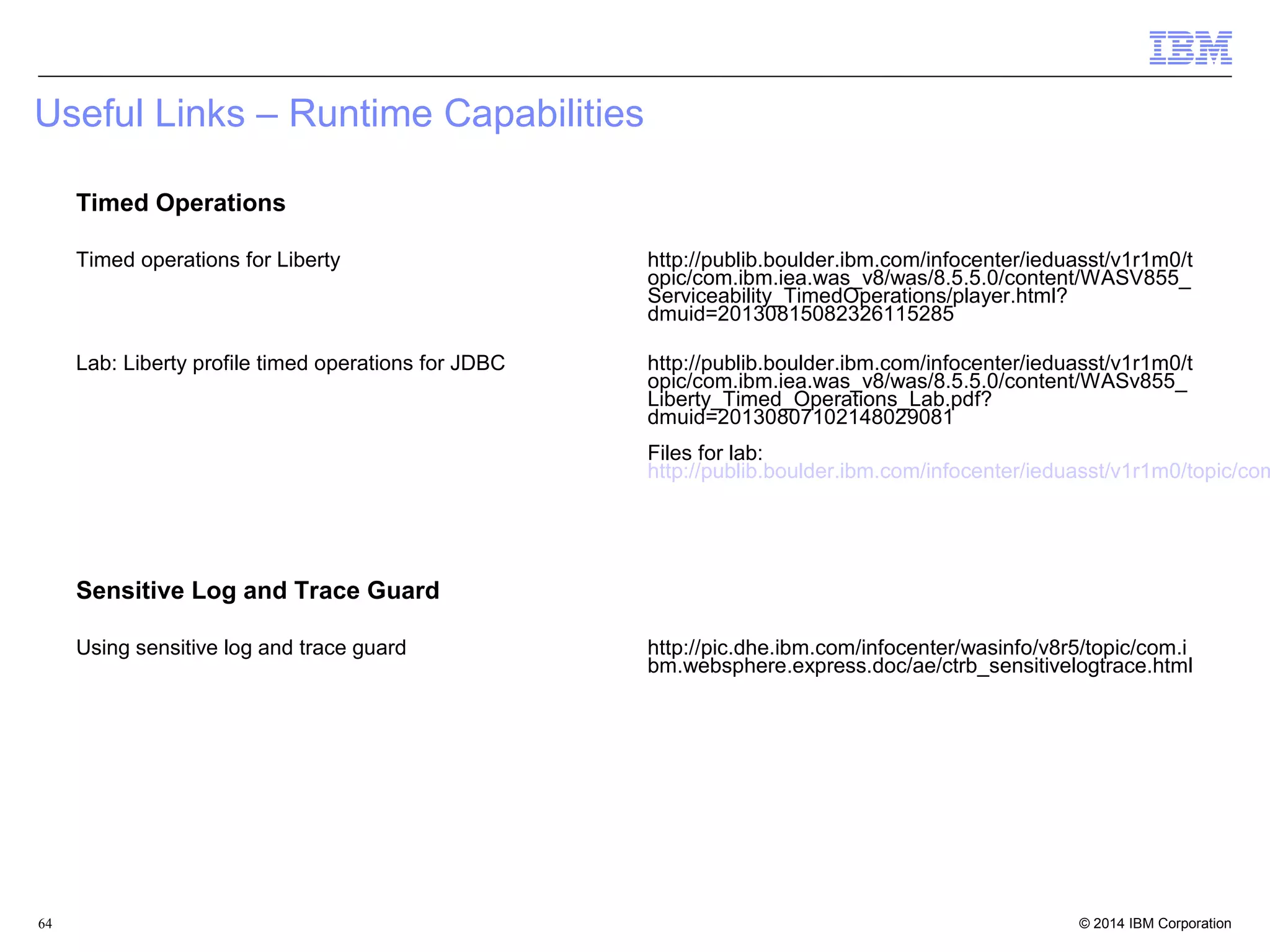Click the Files for lab: label
The height and width of the screenshot is (952, 1270).
click(704, 452)
